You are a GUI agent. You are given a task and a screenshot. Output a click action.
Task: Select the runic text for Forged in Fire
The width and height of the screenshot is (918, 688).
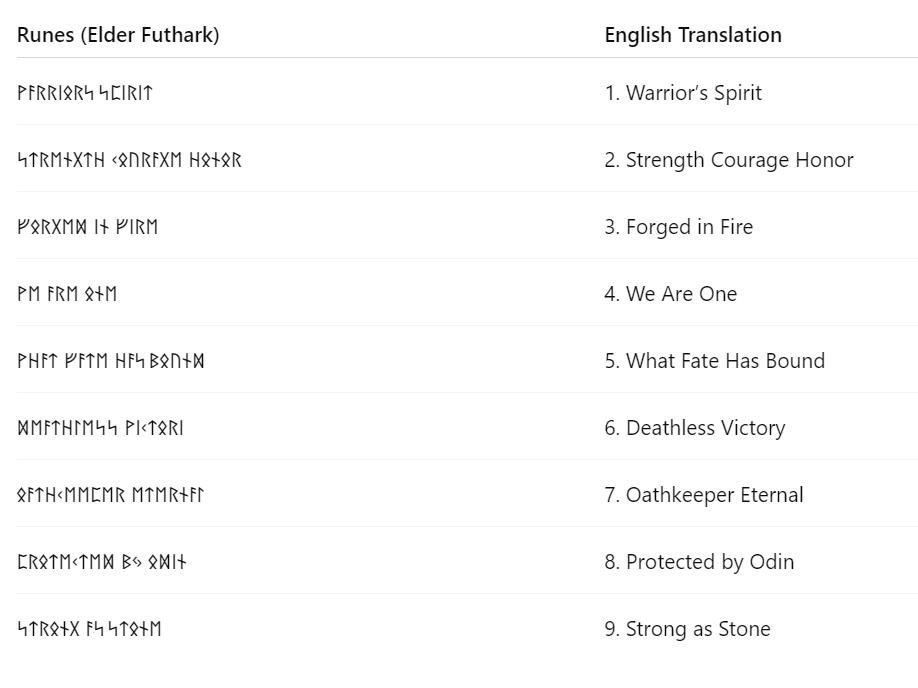(88, 227)
